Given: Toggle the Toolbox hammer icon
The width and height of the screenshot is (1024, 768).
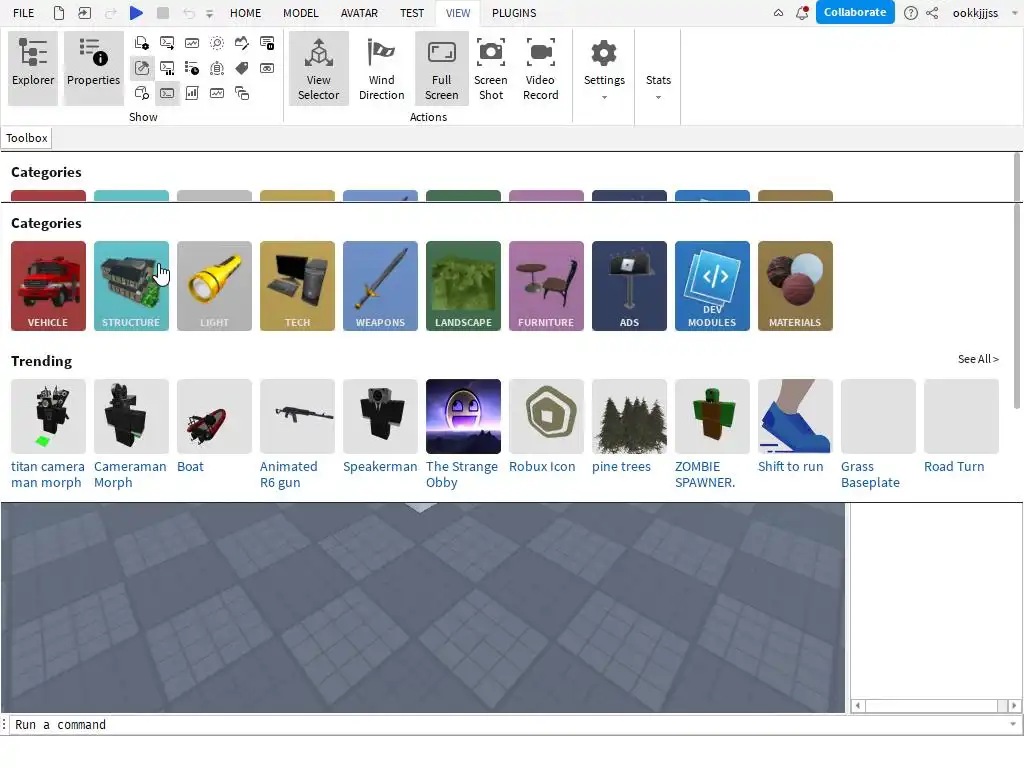Looking at the screenshot, I should click(142, 68).
